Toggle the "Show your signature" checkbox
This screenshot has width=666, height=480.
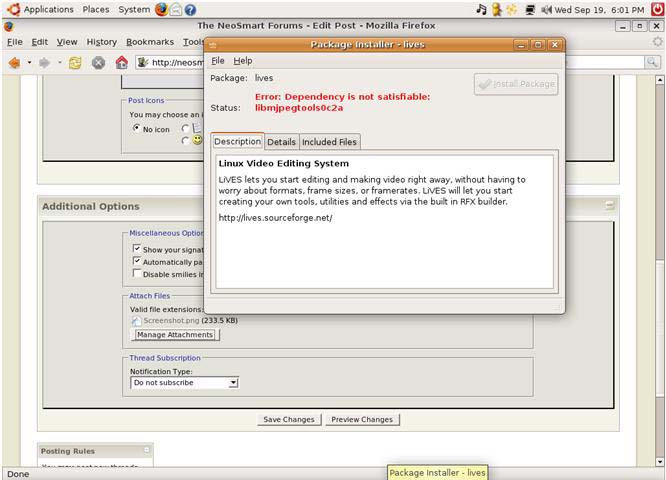(137, 249)
